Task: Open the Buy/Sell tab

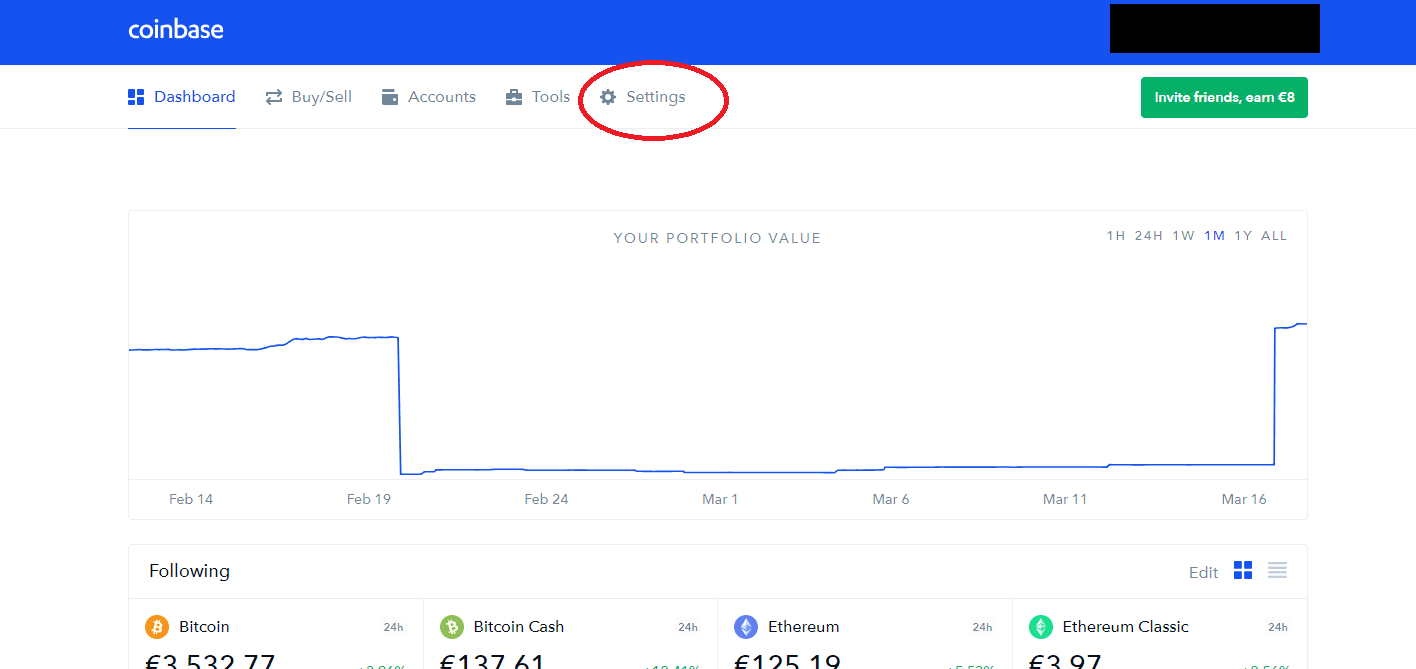Action: (321, 97)
